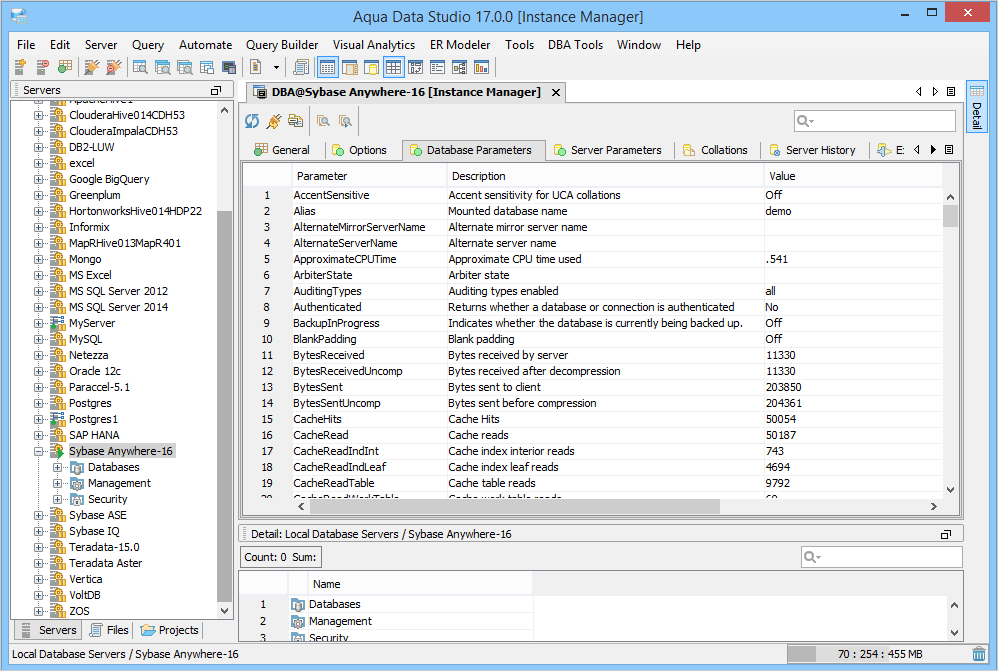Click the script scroll icon in main toolbar
Image resolution: width=998 pixels, height=671 pixels.
pos(301,67)
